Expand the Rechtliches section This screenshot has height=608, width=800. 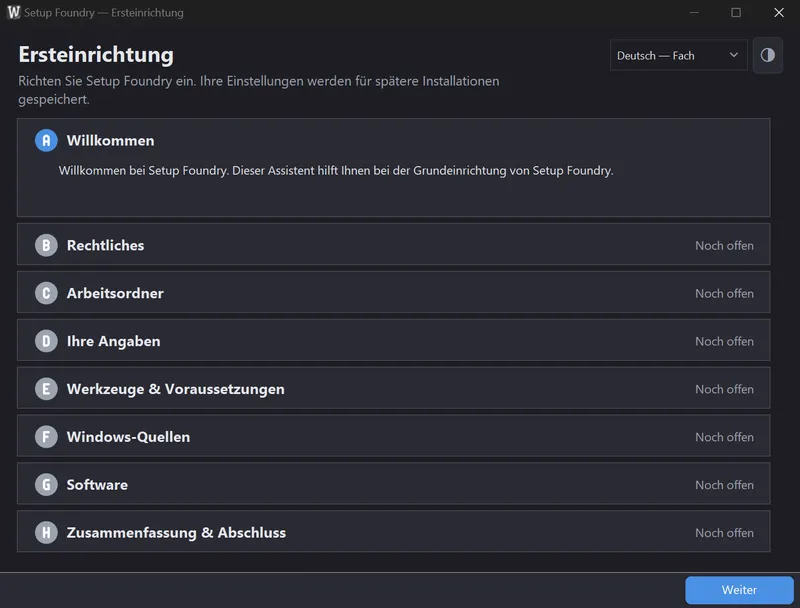click(393, 244)
